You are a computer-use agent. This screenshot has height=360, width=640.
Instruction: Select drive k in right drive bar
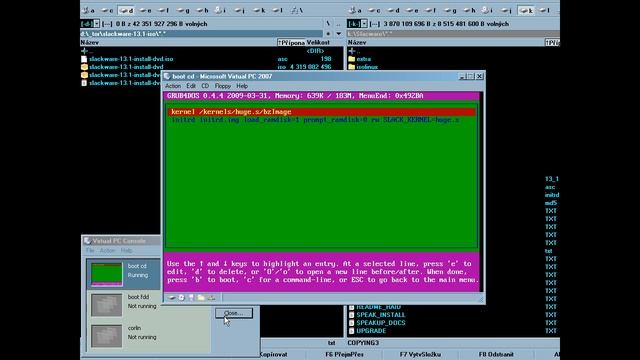pos(526,10)
